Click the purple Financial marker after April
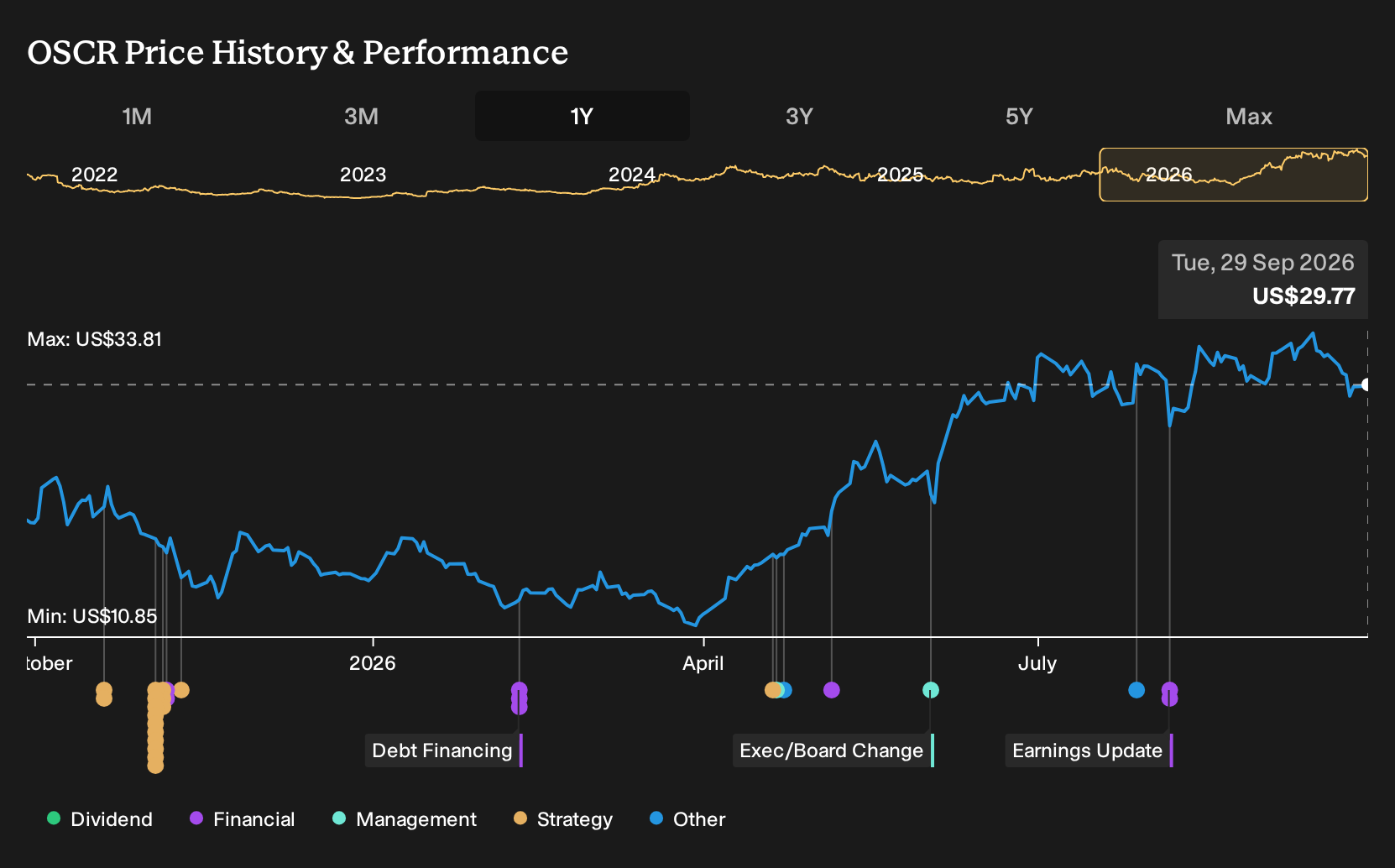The height and width of the screenshot is (868, 1395). coord(831,690)
